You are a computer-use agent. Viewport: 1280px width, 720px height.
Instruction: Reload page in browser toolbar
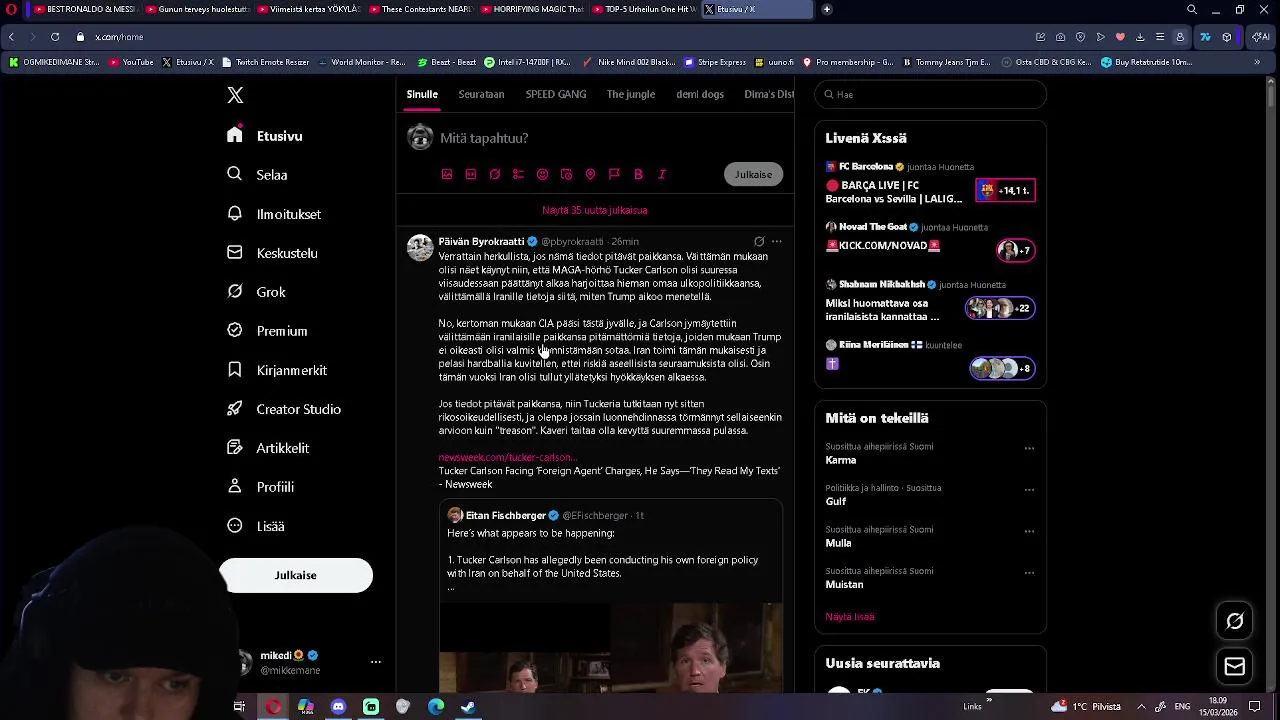click(55, 37)
